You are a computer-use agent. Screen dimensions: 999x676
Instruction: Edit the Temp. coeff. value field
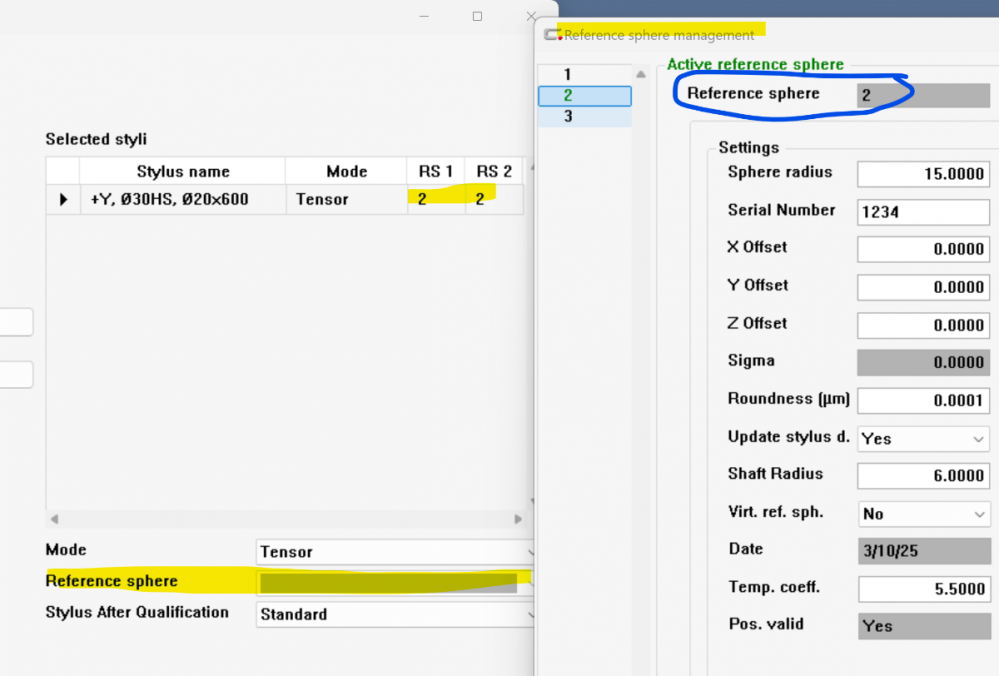coord(923,589)
